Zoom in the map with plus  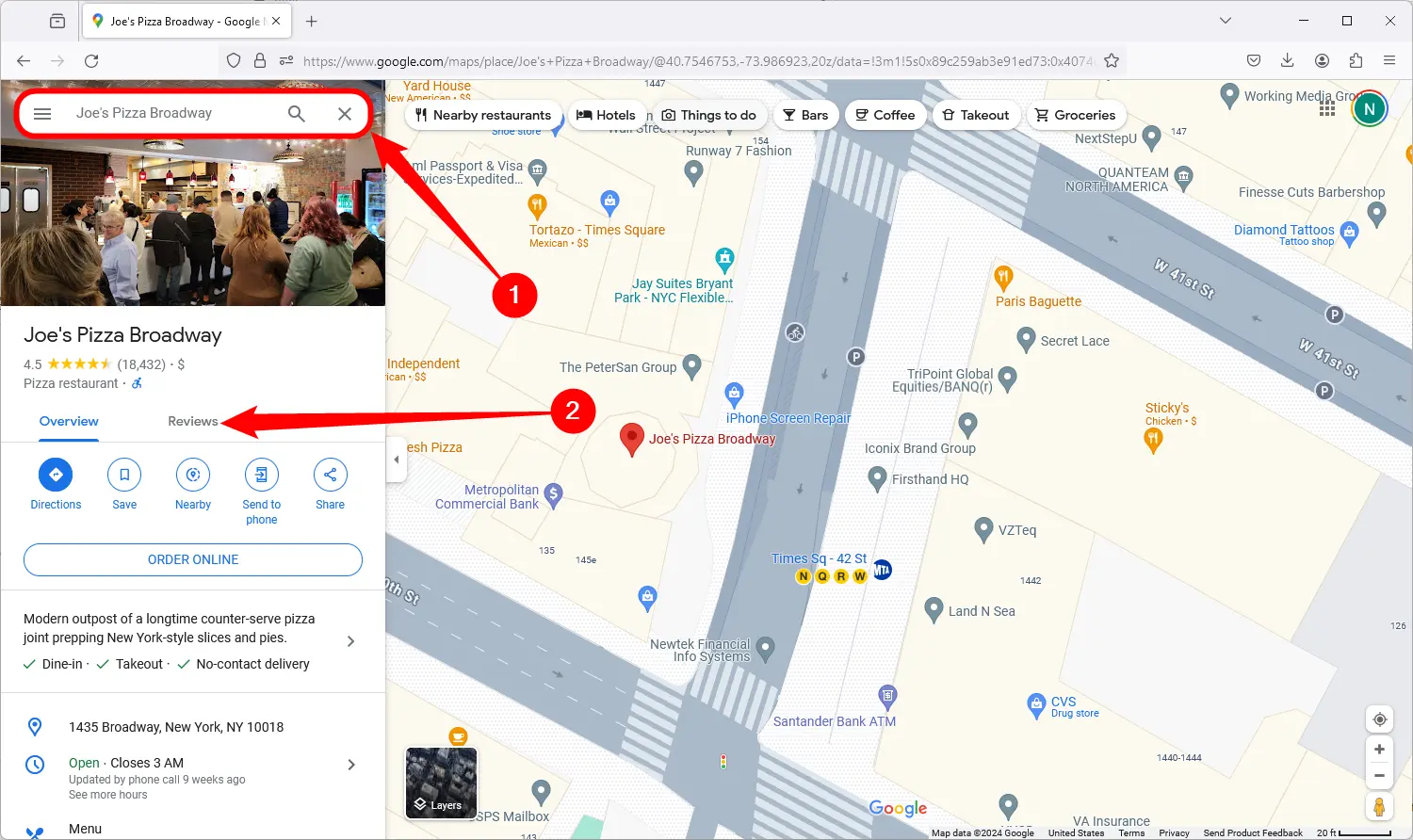pos(1379,750)
